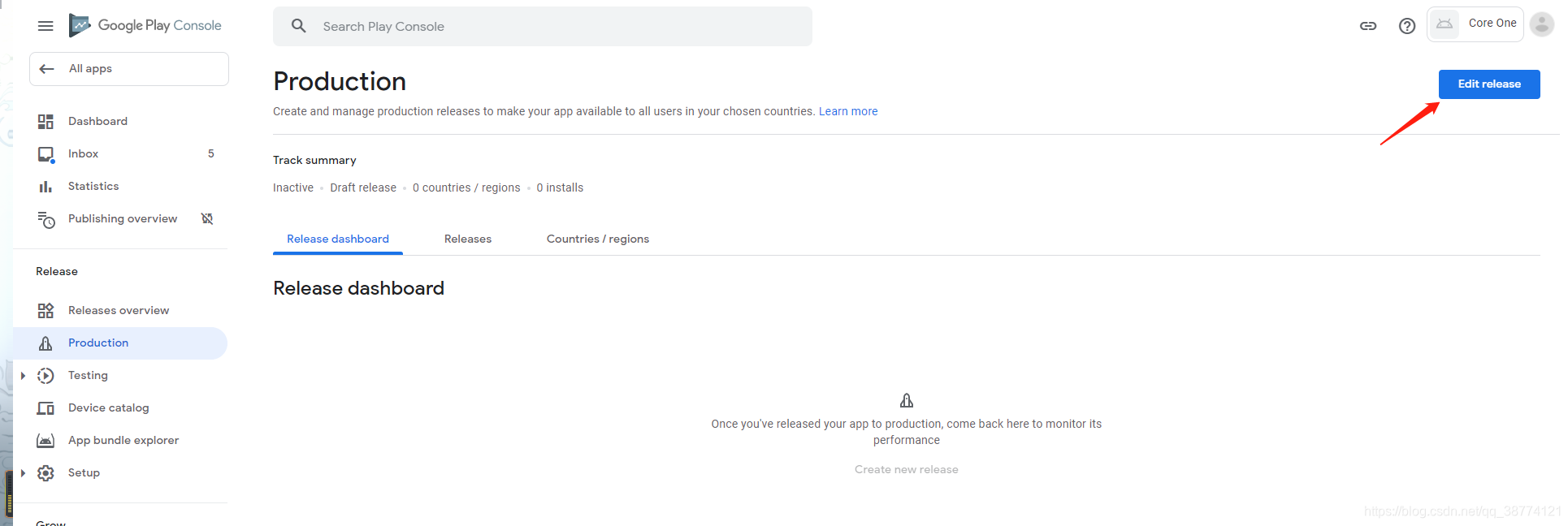The width and height of the screenshot is (1568, 526).
Task: Switch to the Releases tab
Action: 468,239
